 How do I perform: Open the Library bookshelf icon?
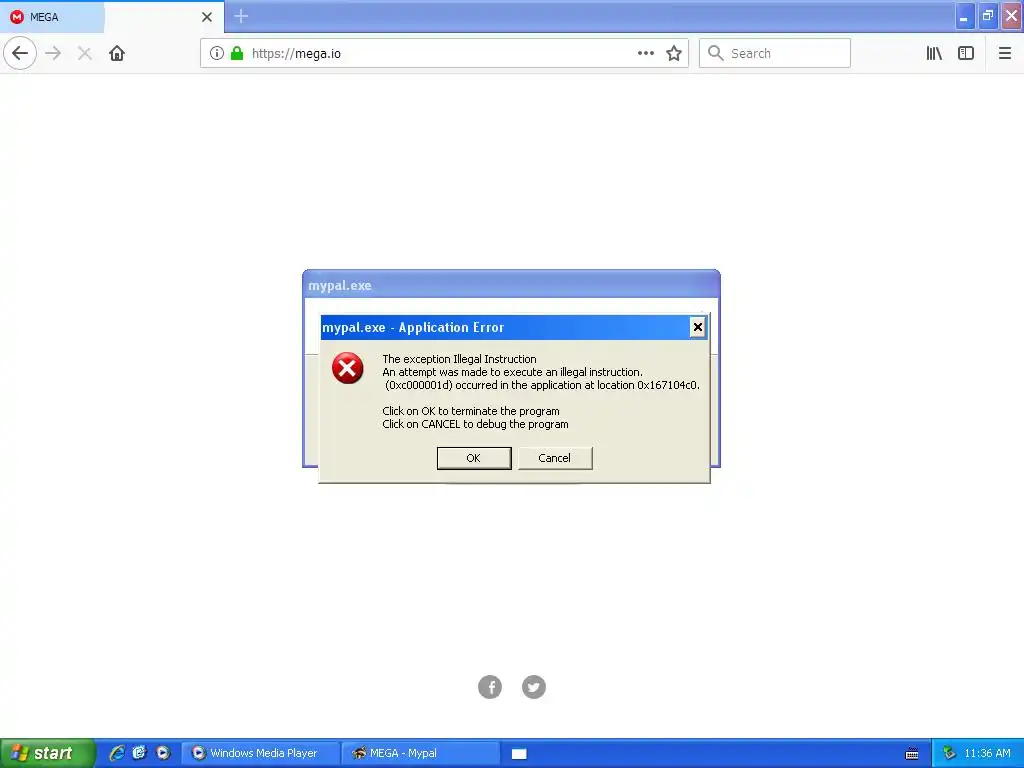pyautogui.click(x=934, y=54)
